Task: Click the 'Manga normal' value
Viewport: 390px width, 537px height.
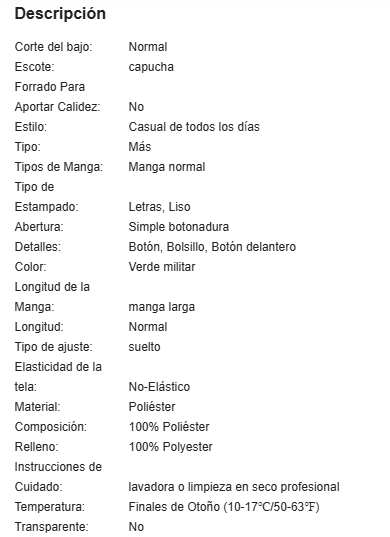Action: 167,167
